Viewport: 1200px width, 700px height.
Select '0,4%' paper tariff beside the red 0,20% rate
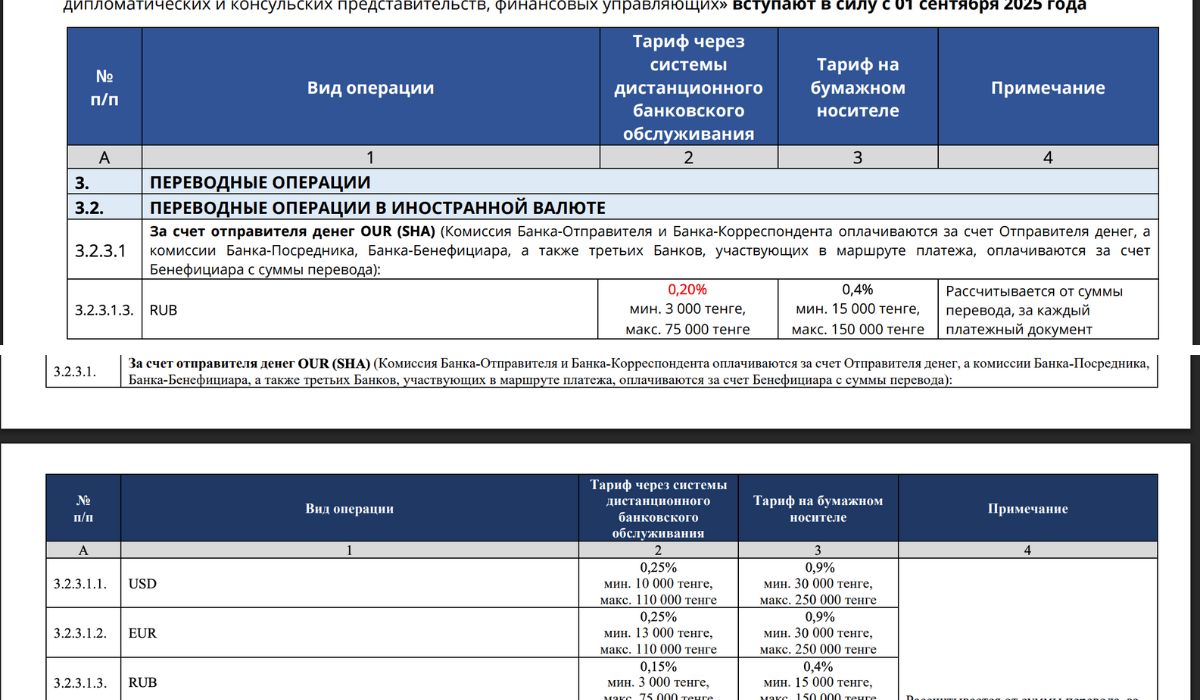click(858, 310)
